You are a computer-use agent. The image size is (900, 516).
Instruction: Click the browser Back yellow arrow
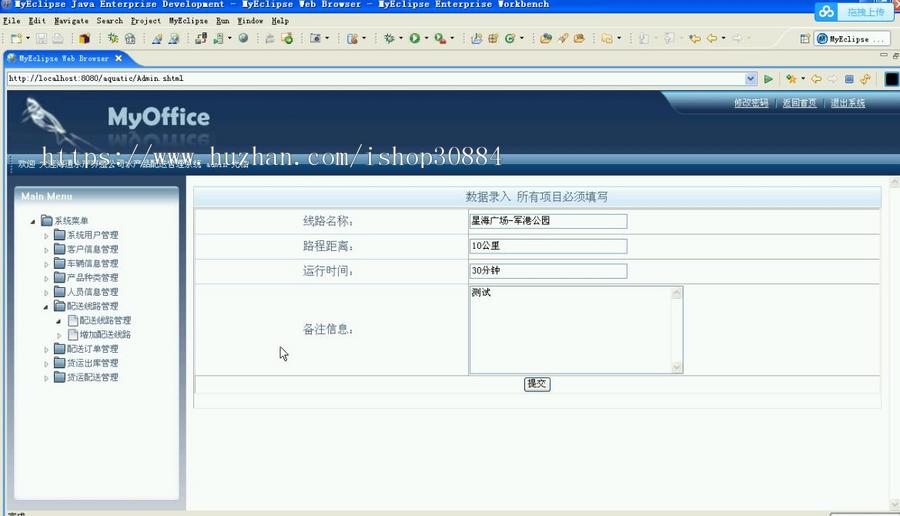(x=816, y=79)
